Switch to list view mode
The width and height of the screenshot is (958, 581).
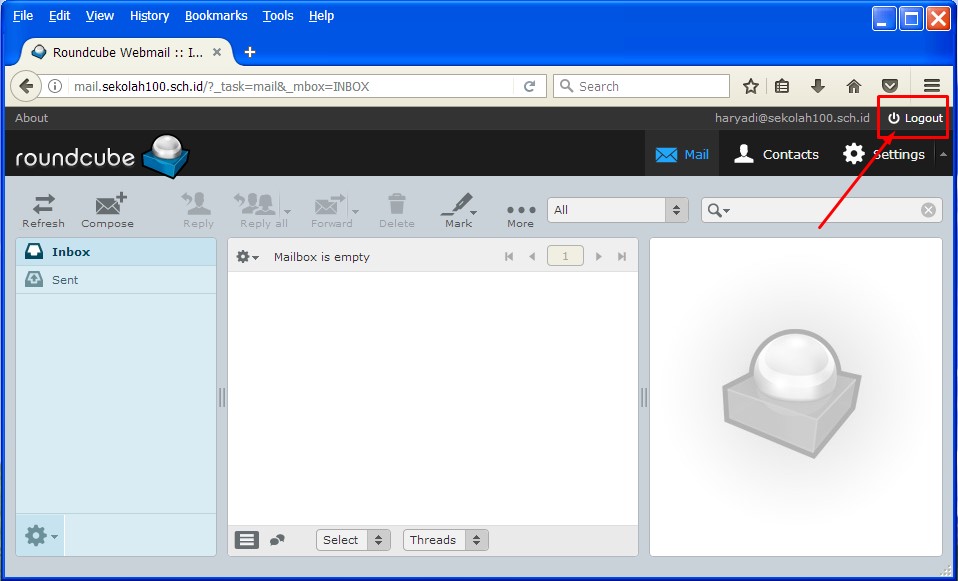(x=247, y=540)
